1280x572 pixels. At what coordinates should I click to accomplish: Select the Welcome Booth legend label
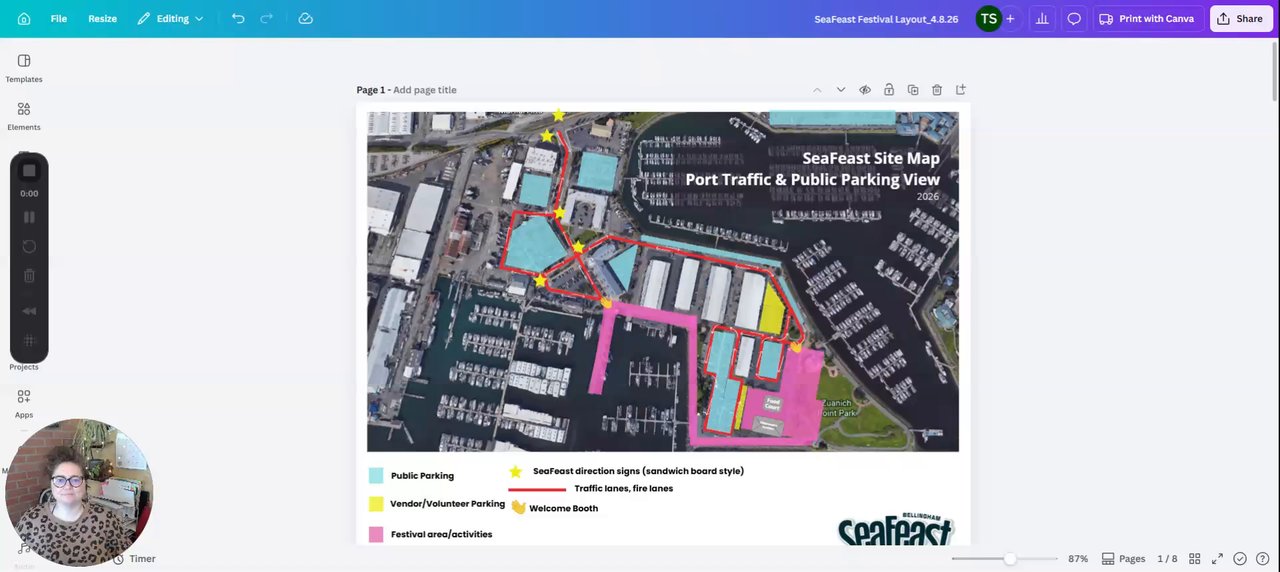tap(563, 508)
